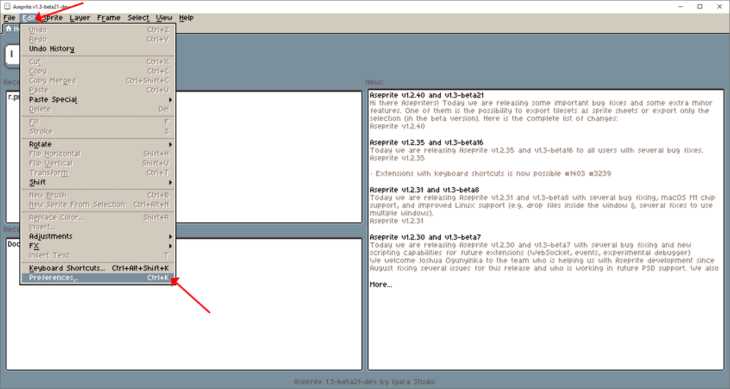Screen dimensions: 730x389
Task: Maximize the Aseprite window
Action: tap(700, 7)
